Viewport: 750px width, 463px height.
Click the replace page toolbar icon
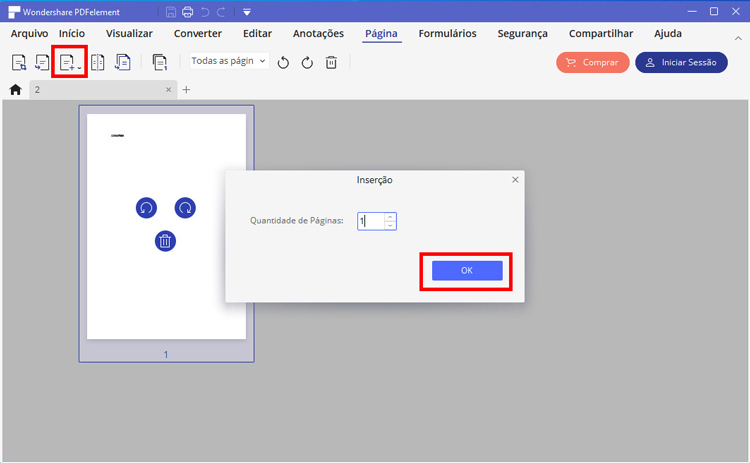[x=42, y=62]
